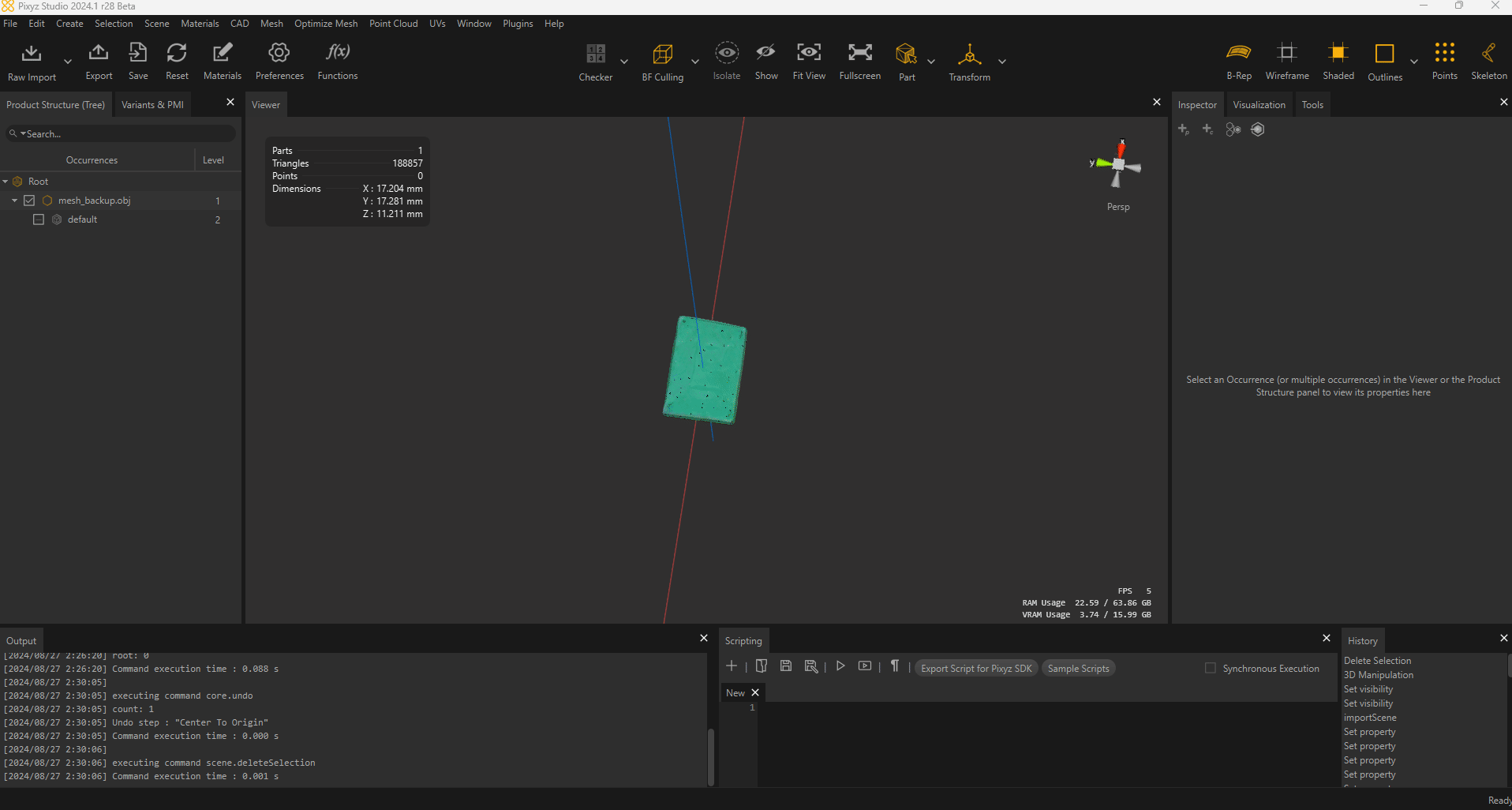Open the Optimize Mesh menu
This screenshot has height=810, width=1512.
point(326,24)
